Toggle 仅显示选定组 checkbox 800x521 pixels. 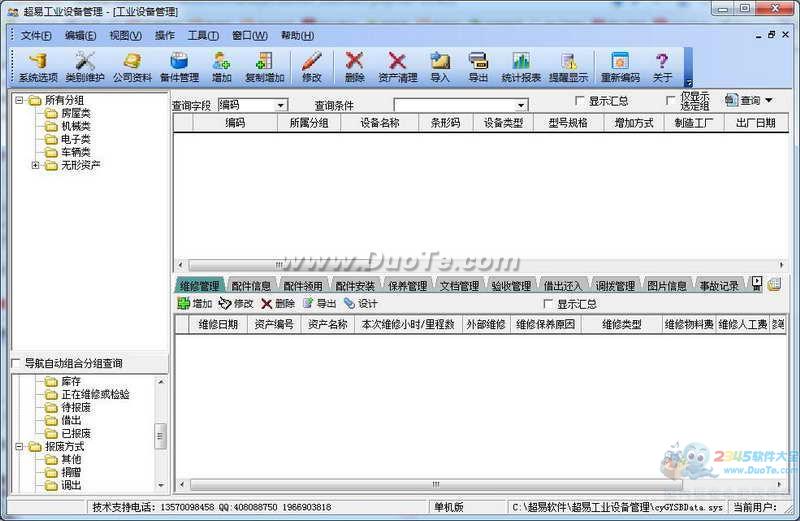[x=670, y=101]
